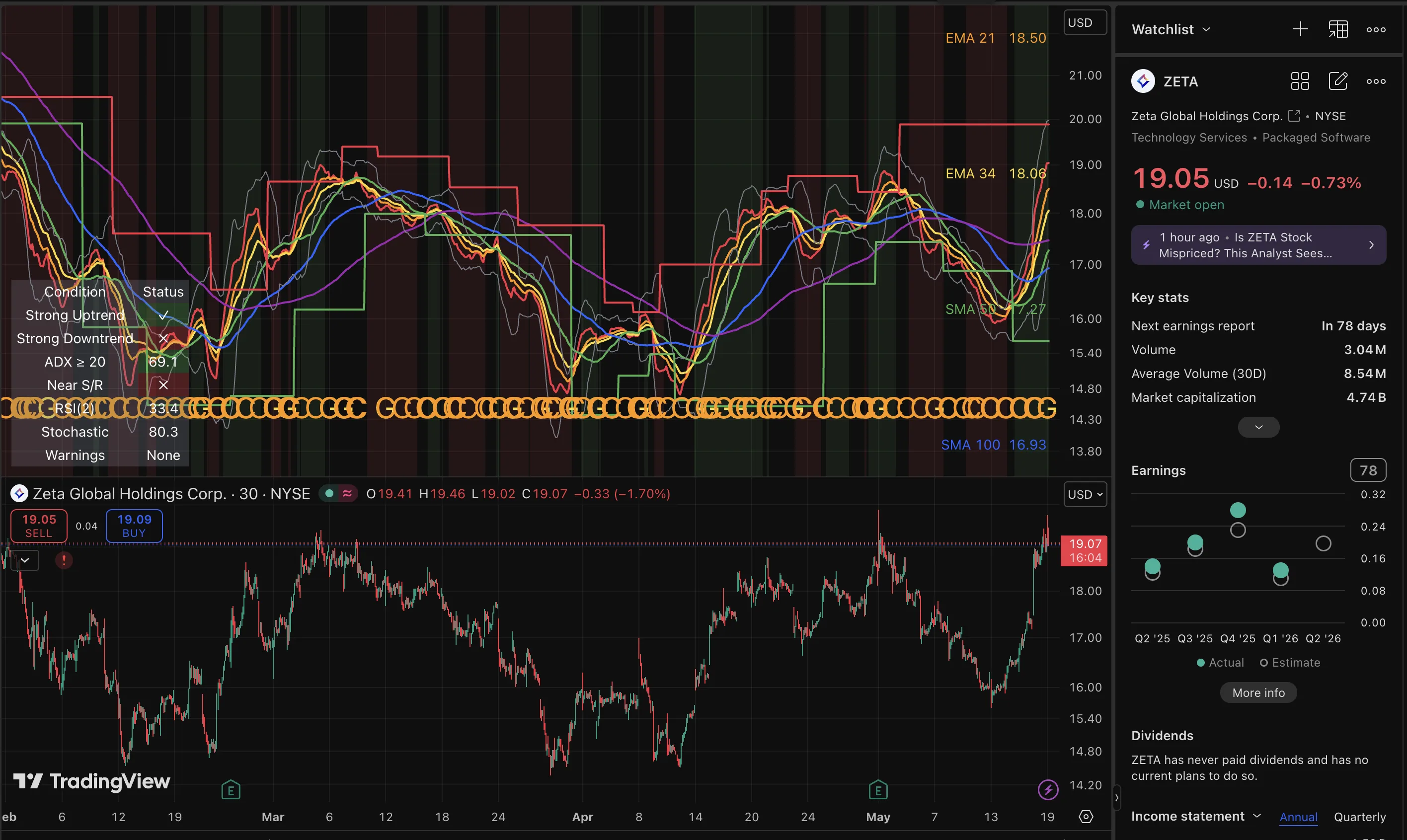1407x840 pixels.
Task: Click the TradingView logo
Action: click(x=92, y=781)
